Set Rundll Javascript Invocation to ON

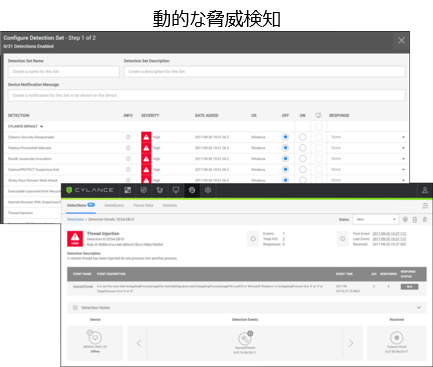coord(303,159)
